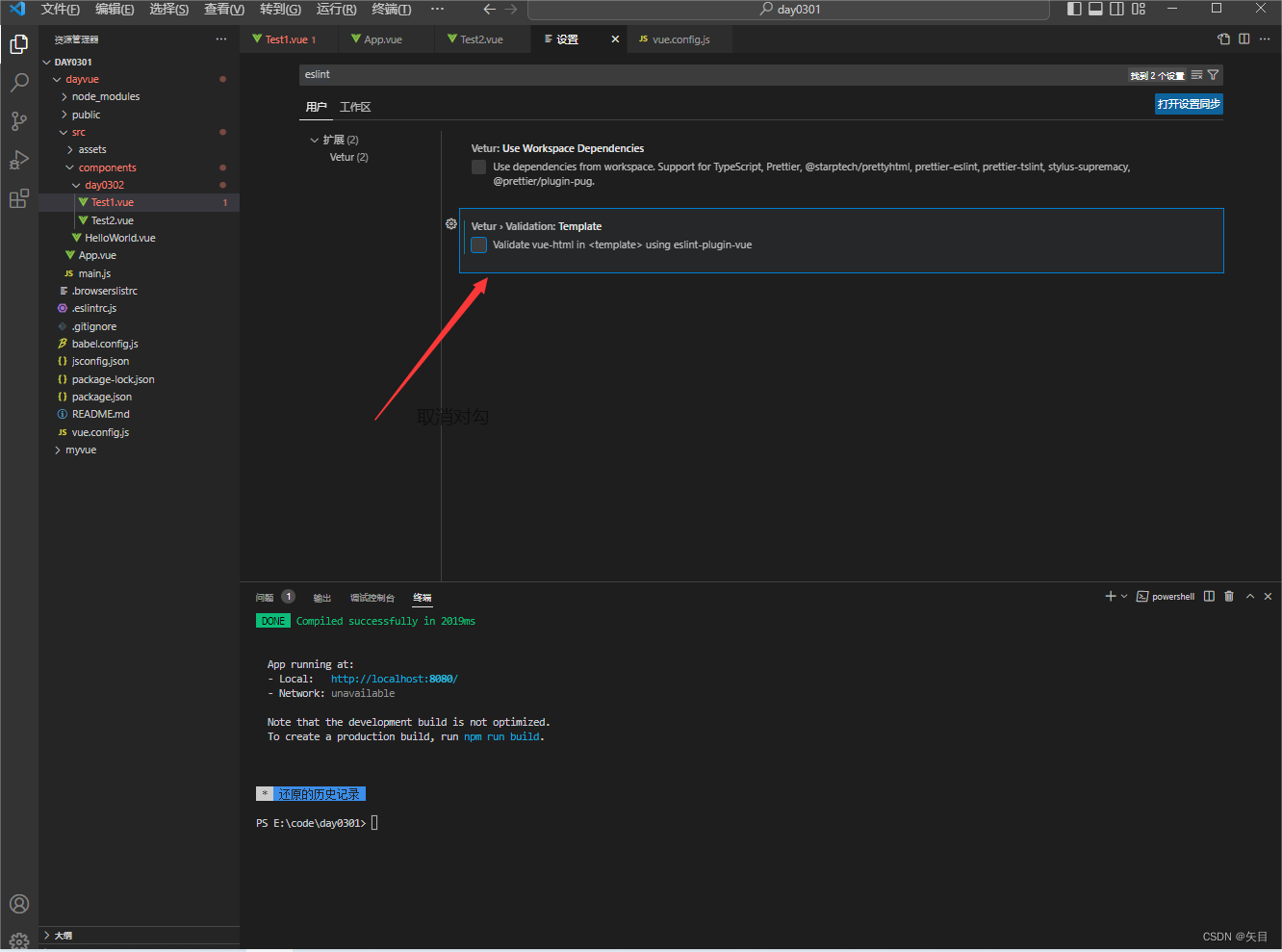Open Explorer panel more actions ellipsis

tap(221, 39)
